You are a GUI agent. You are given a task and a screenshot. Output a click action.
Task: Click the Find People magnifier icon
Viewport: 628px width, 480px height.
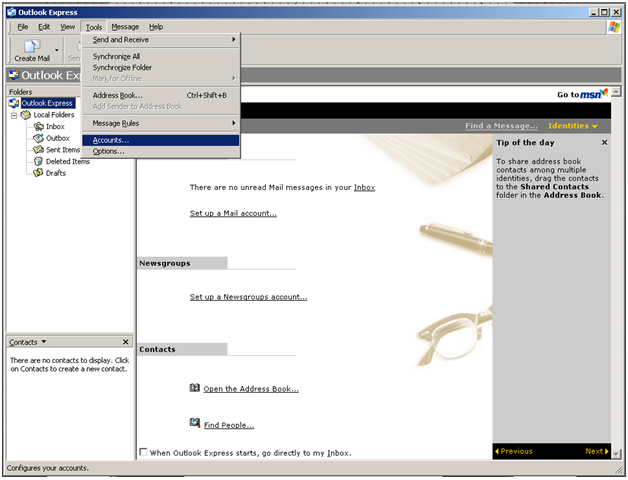click(x=195, y=423)
